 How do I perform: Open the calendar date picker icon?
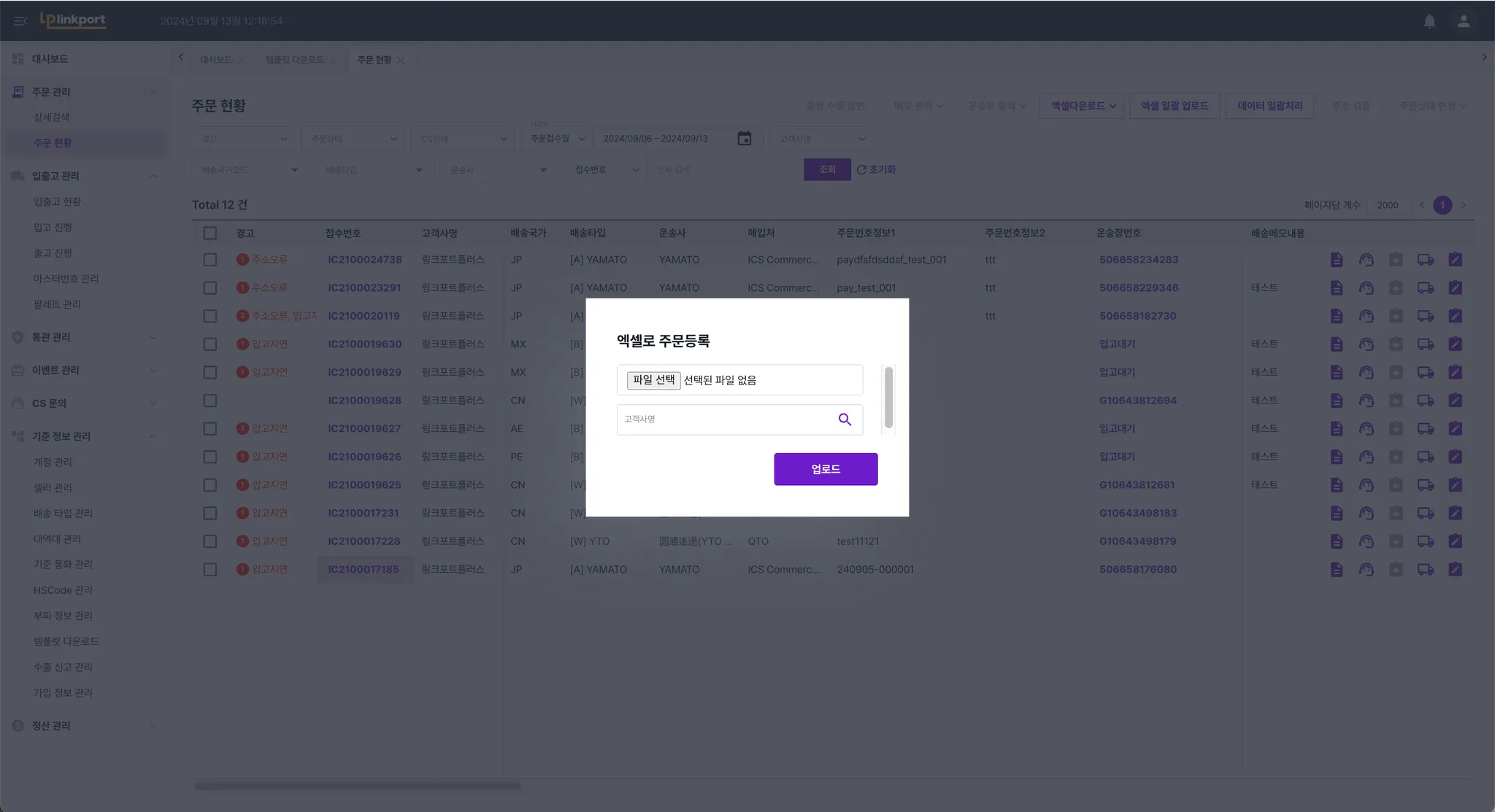(x=744, y=139)
